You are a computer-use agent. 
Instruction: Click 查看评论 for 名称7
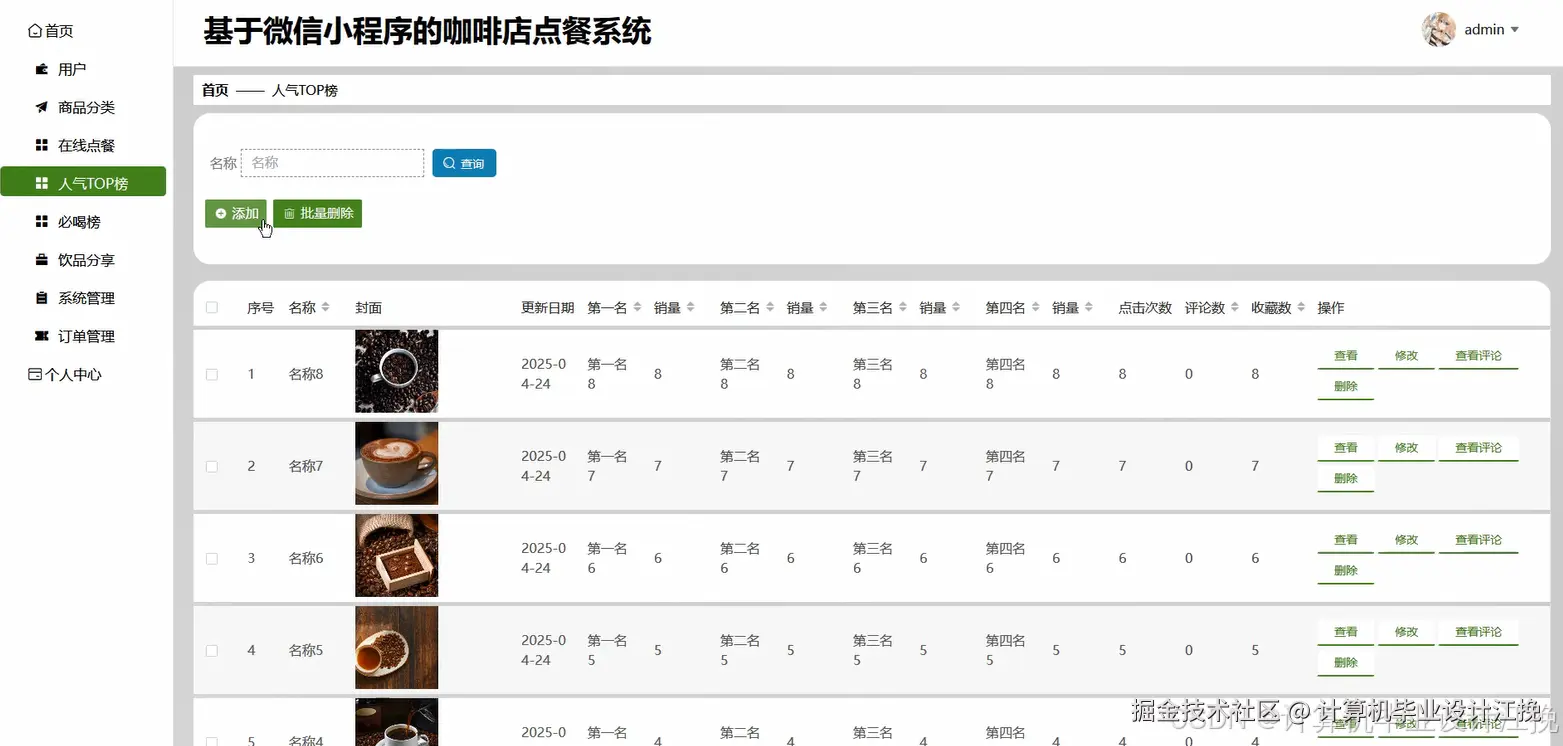coord(1478,448)
